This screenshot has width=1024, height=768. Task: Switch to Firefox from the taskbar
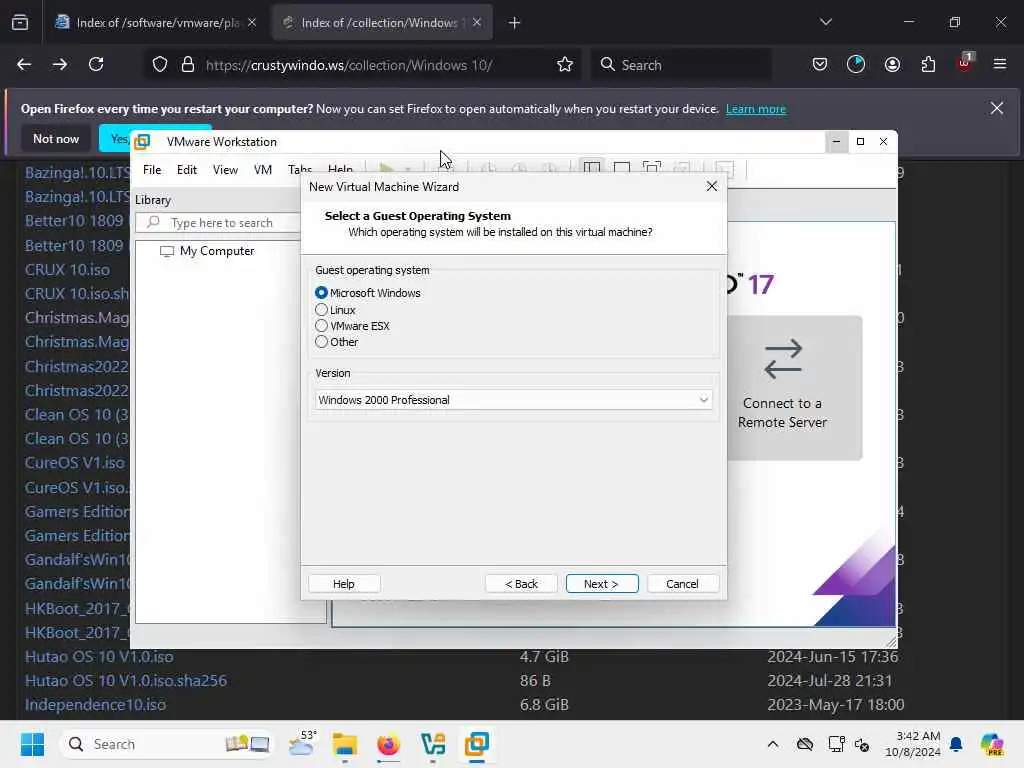tap(389, 744)
